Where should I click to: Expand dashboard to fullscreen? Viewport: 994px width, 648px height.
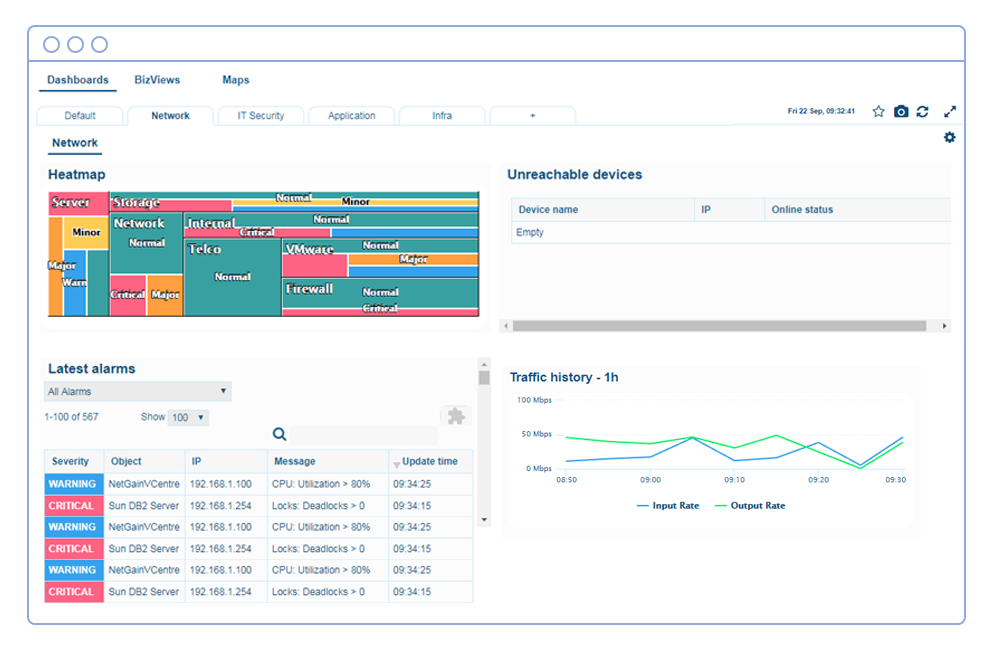coord(950,111)
